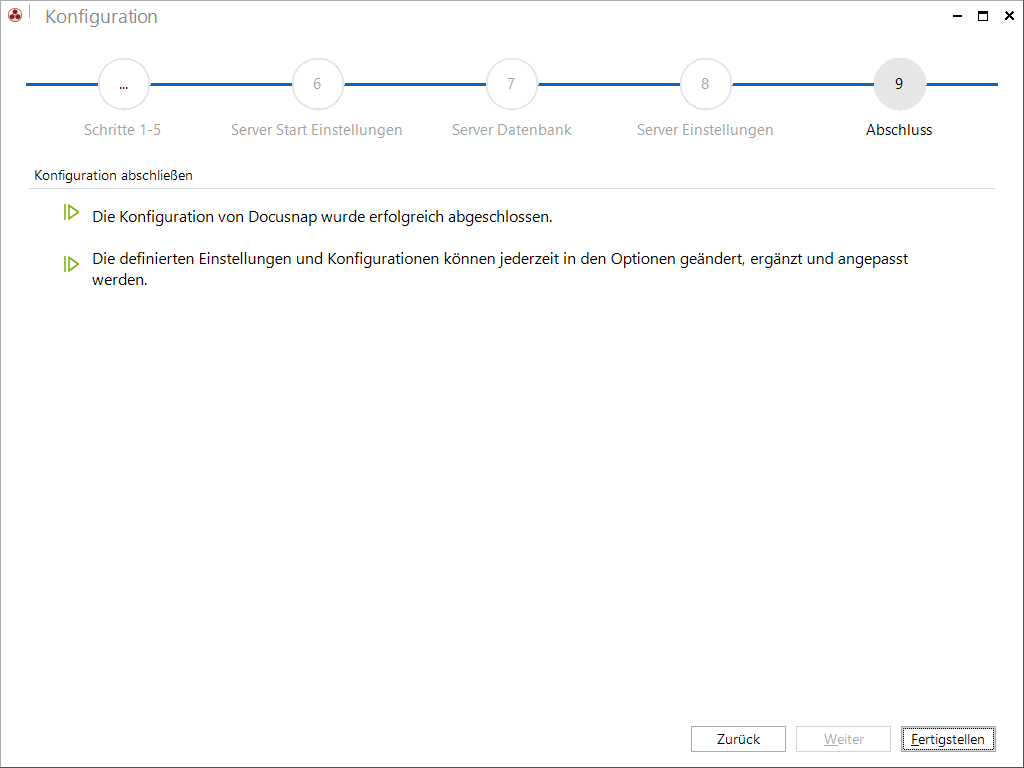This screenshot has height=768, width=1024.
Task: Select the Abschluss step label
Action: [x=899, y=130]
